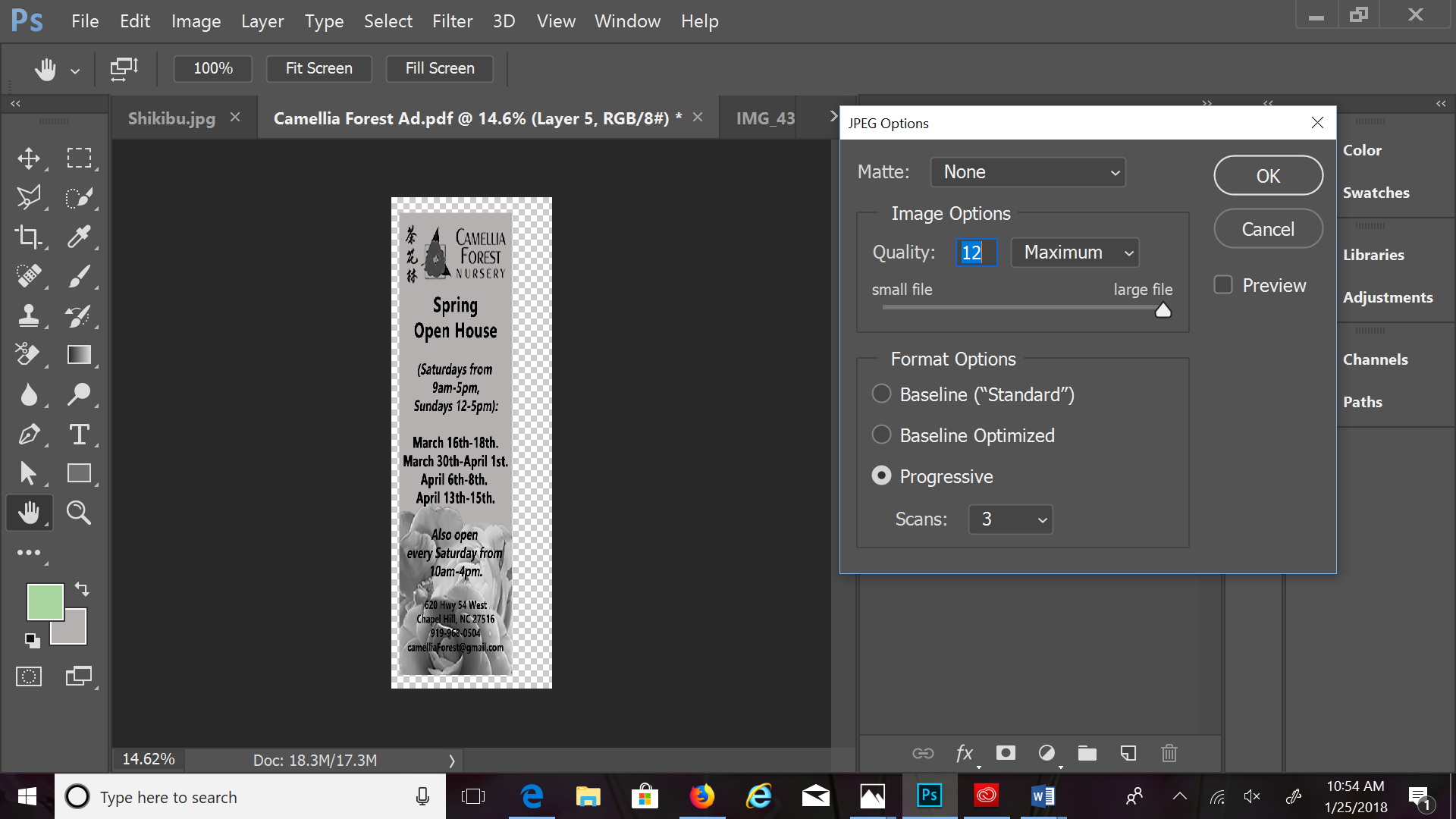The width and height of the screenshot is (1456, 819).
Task: Select the Move tool
Action: [x=29, y=158]
